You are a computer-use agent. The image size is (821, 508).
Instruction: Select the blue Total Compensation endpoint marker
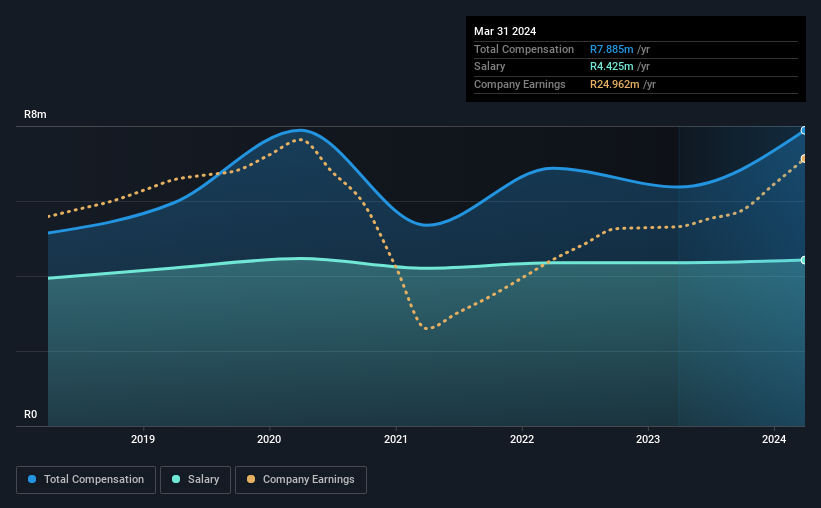pos(804,130)
